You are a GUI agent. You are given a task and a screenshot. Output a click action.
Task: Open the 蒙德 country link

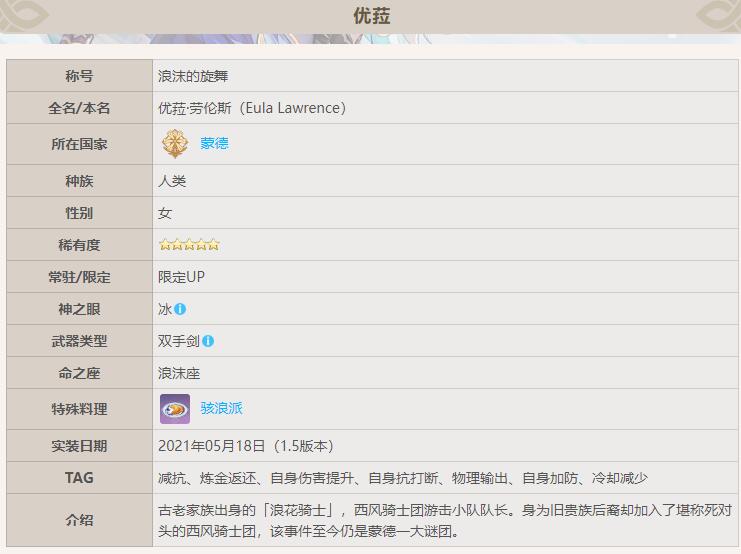pos(214,143)
